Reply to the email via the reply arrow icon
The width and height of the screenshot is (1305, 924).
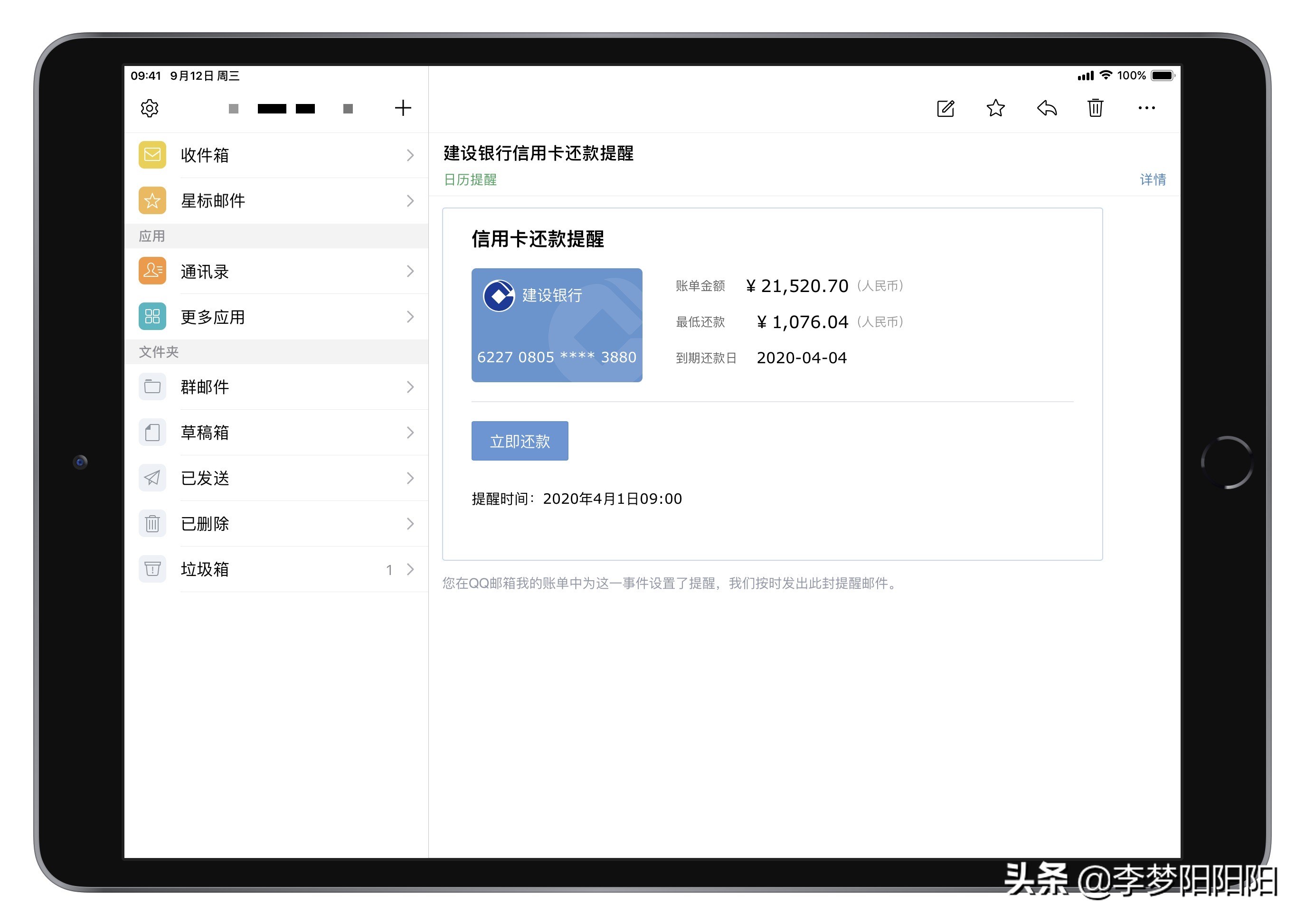coord(1046,108)
